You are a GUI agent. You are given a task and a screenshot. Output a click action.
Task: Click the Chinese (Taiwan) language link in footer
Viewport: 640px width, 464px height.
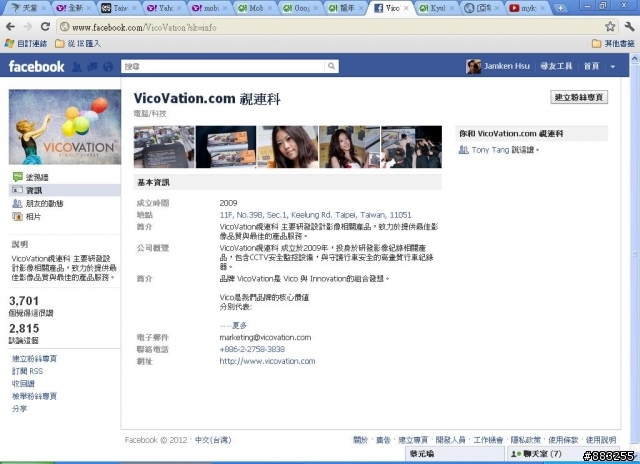(x=213, y=440)
